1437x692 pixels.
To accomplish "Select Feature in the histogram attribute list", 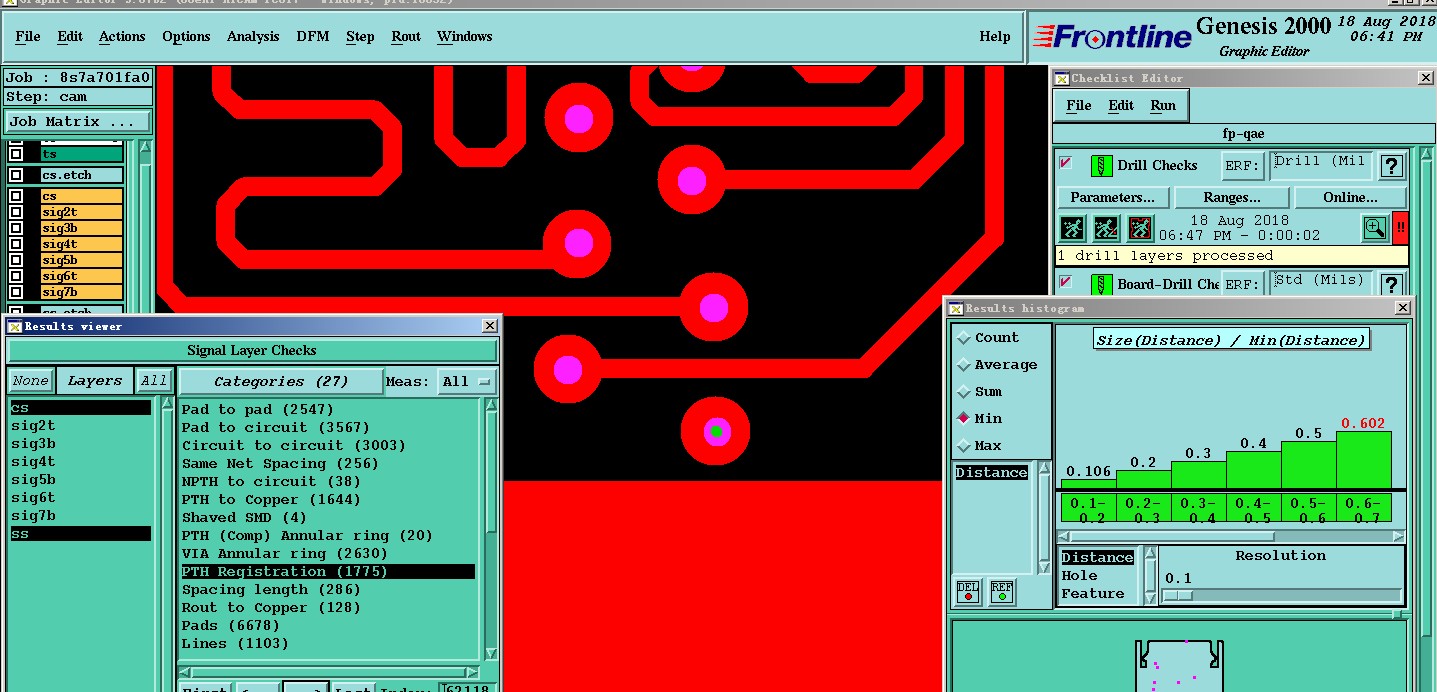I will [x=1098, y=594].
